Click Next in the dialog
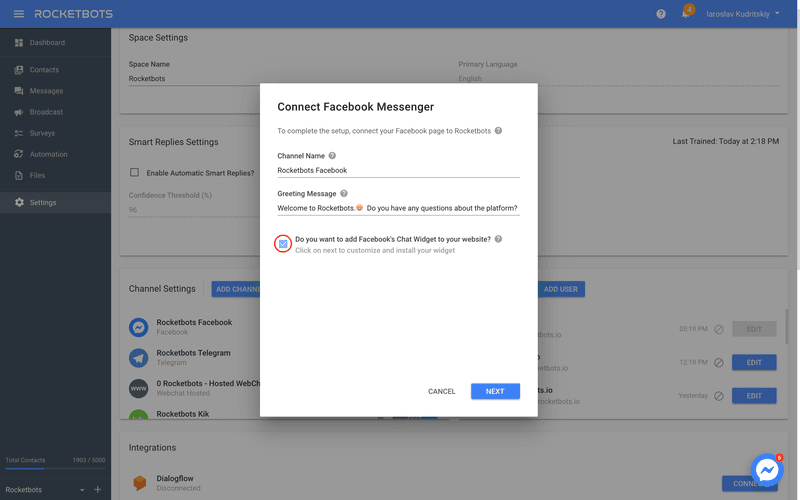 [x=495, y=391]
